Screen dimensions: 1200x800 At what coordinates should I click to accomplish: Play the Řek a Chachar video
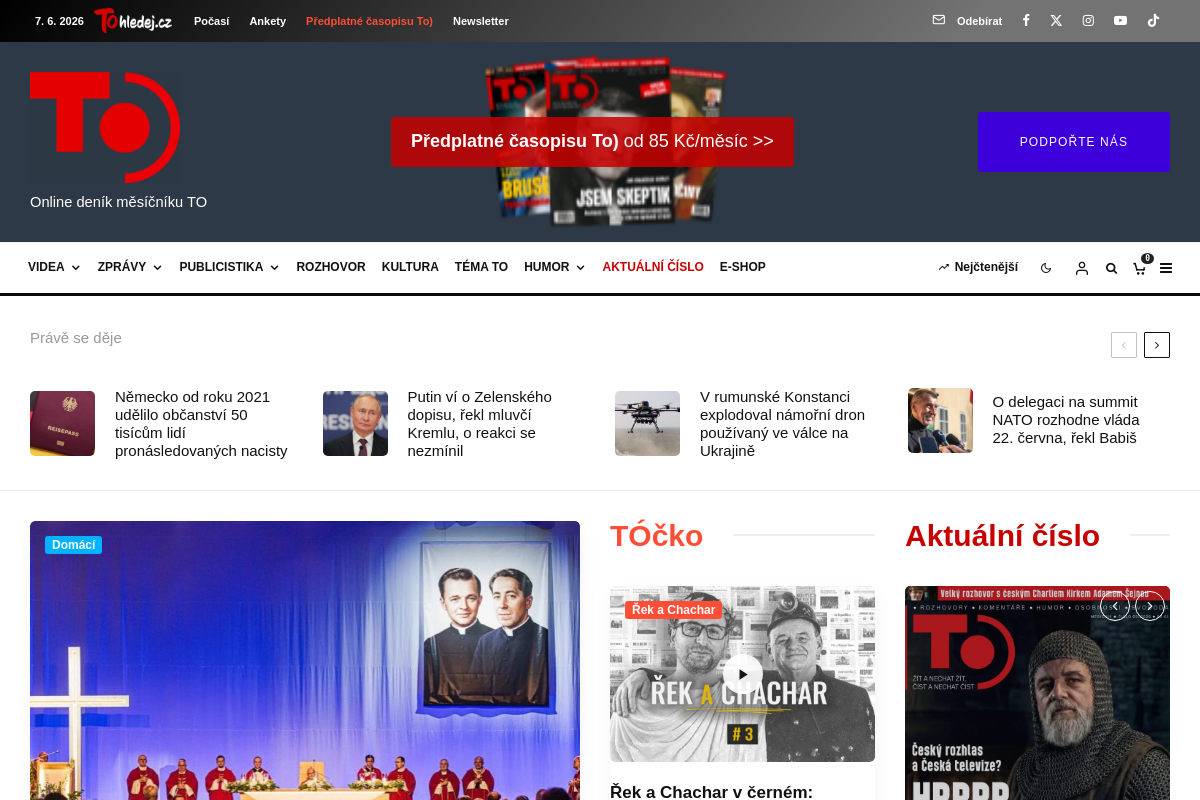pos(742,673)
